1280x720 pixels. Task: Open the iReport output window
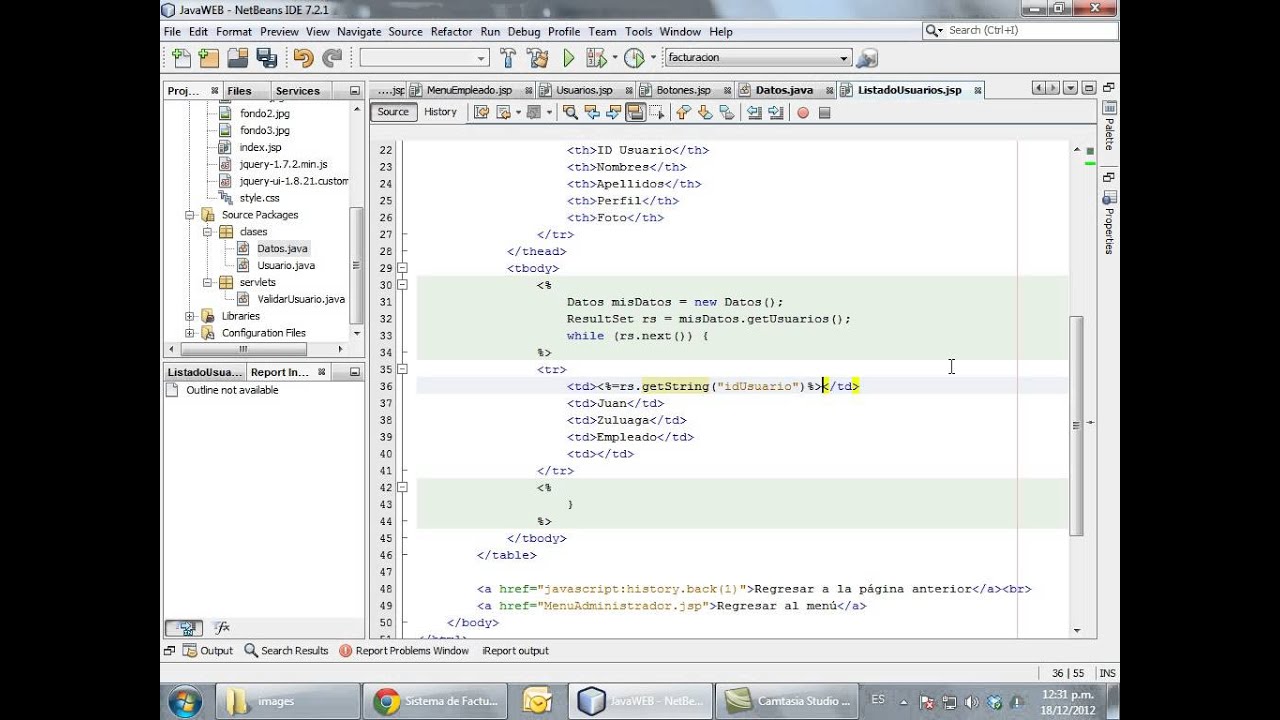click(x=515, y=651)
